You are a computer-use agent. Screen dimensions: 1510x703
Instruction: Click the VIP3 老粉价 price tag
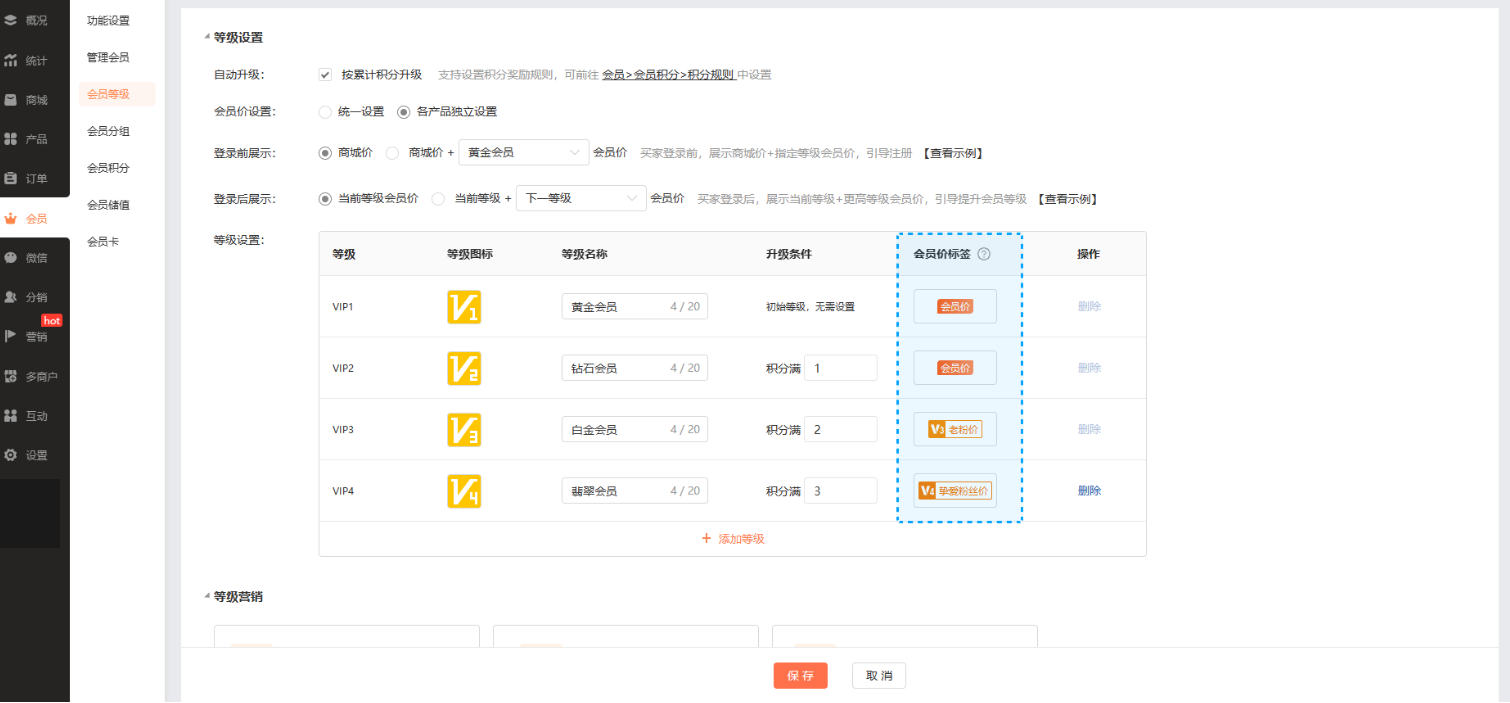coord(955,429)
